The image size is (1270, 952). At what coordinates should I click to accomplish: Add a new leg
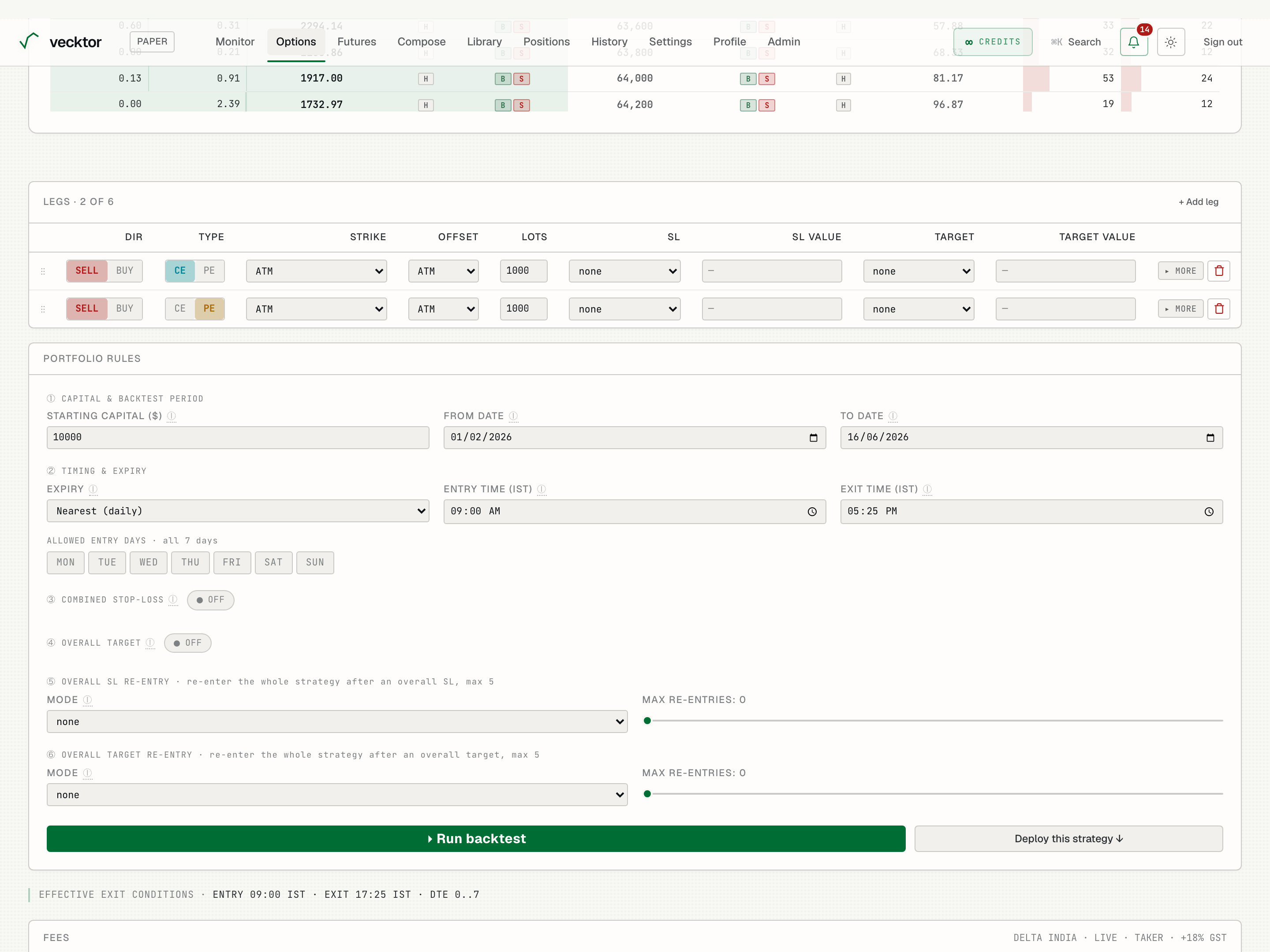[x=1198, y=202]
